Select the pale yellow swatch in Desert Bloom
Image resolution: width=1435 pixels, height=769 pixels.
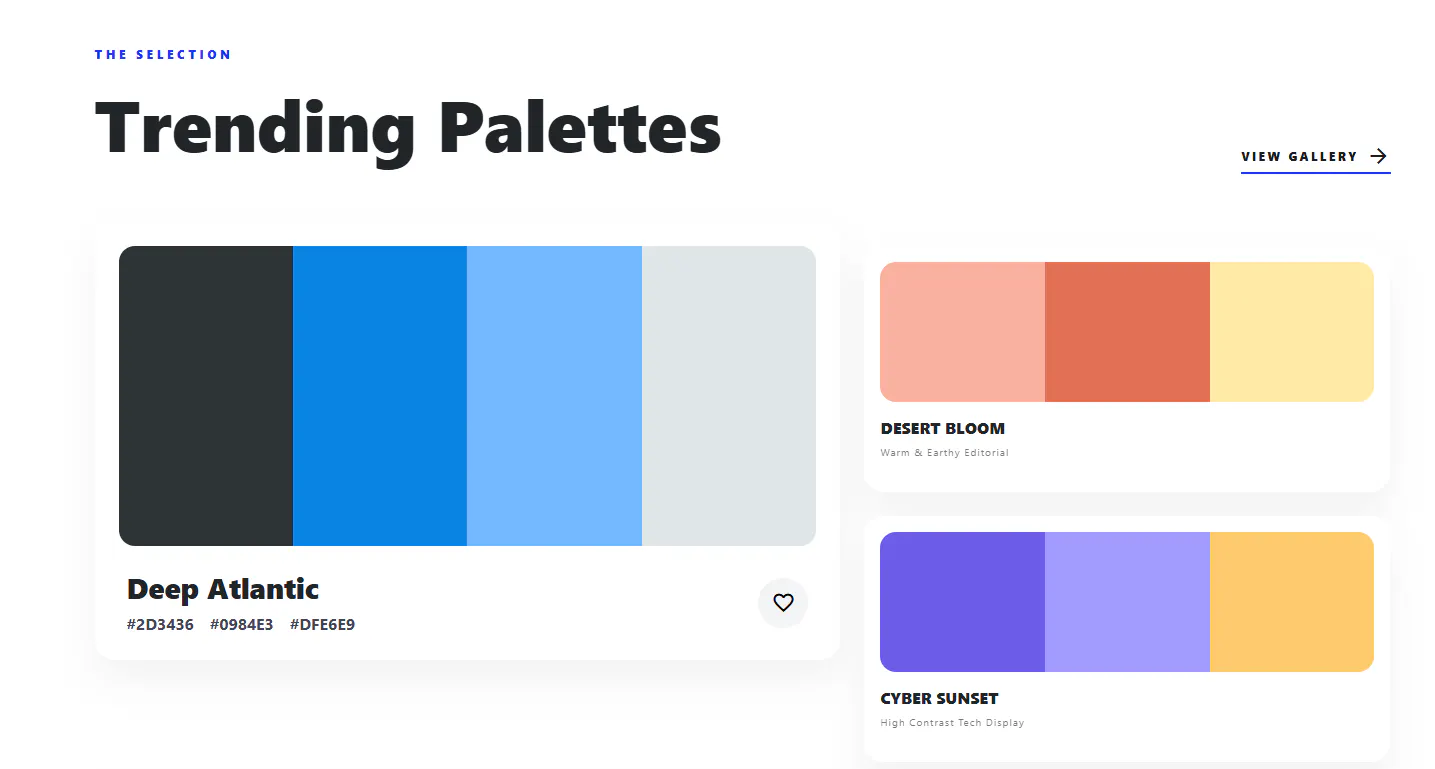point(1292,332)
